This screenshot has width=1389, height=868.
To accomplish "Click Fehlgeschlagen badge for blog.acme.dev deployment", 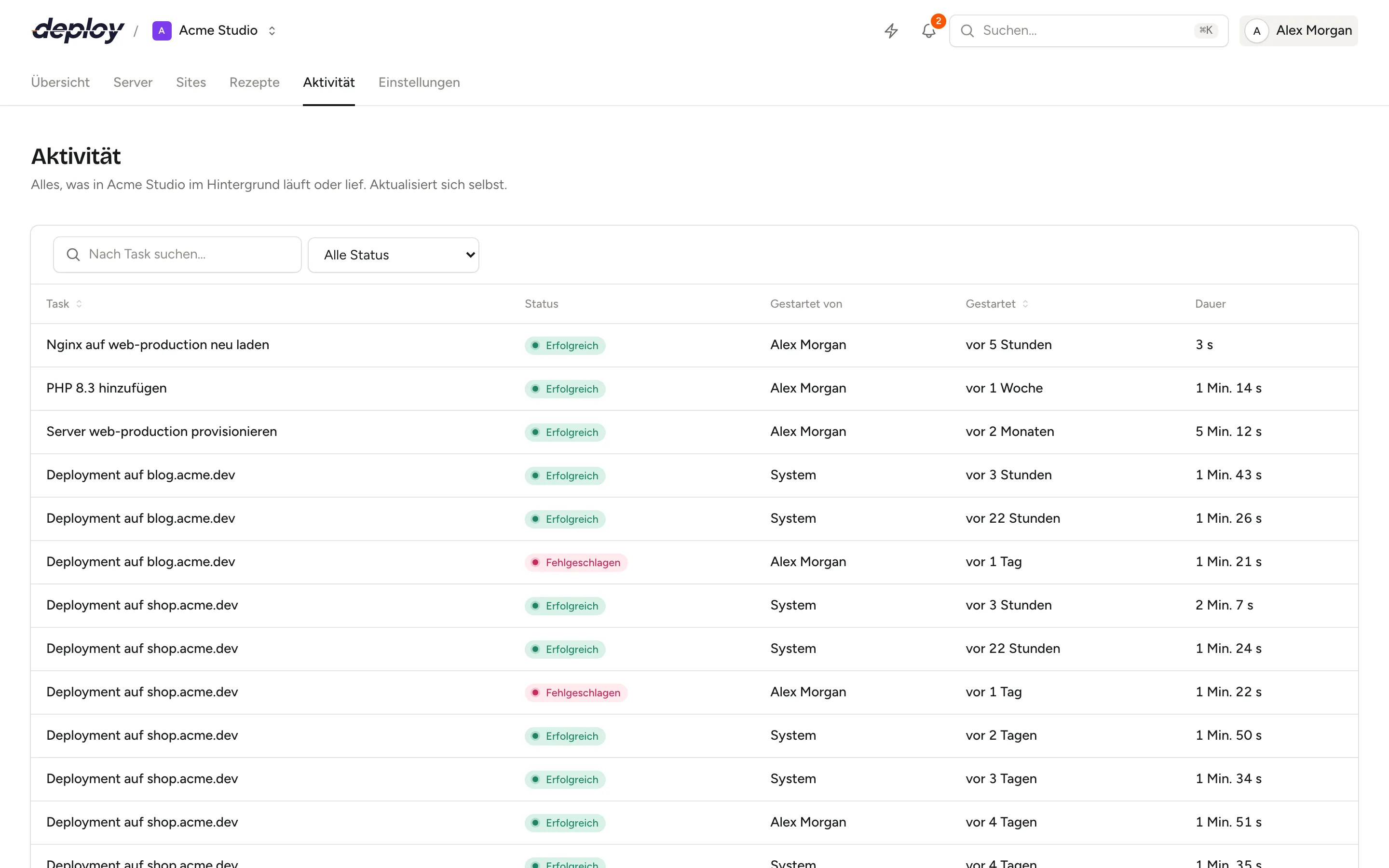I will point(576,562).
